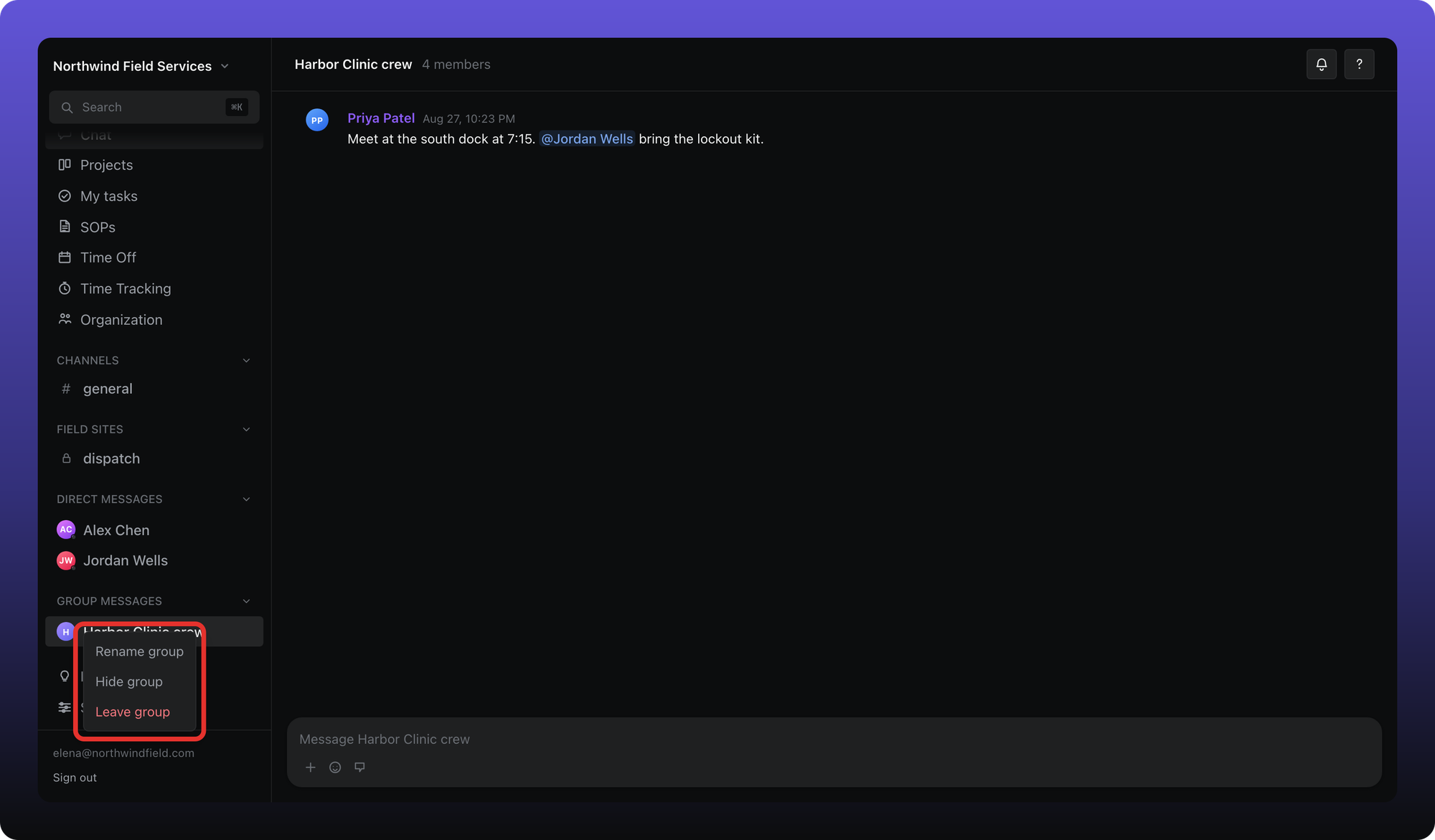Open the help question mark button
This screenshot has width=1435, height=840.
tap(1359, 65)
